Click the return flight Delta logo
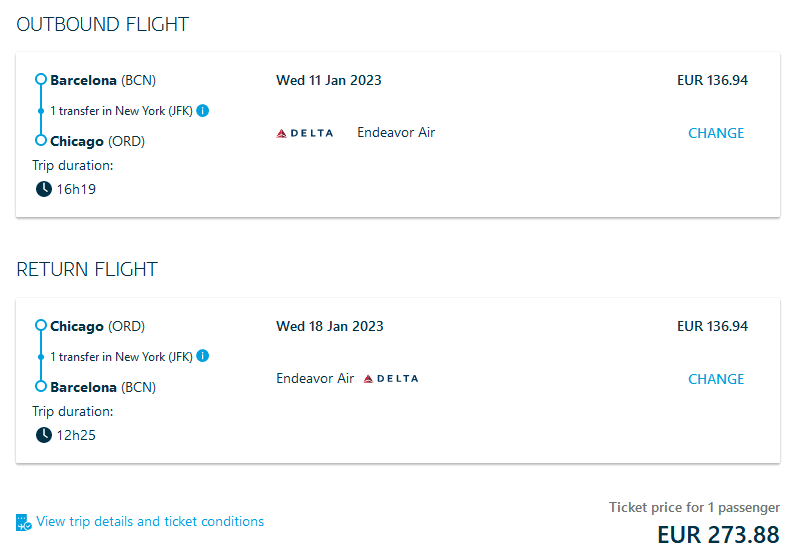795x559 pixels. (x=390, y=379)
